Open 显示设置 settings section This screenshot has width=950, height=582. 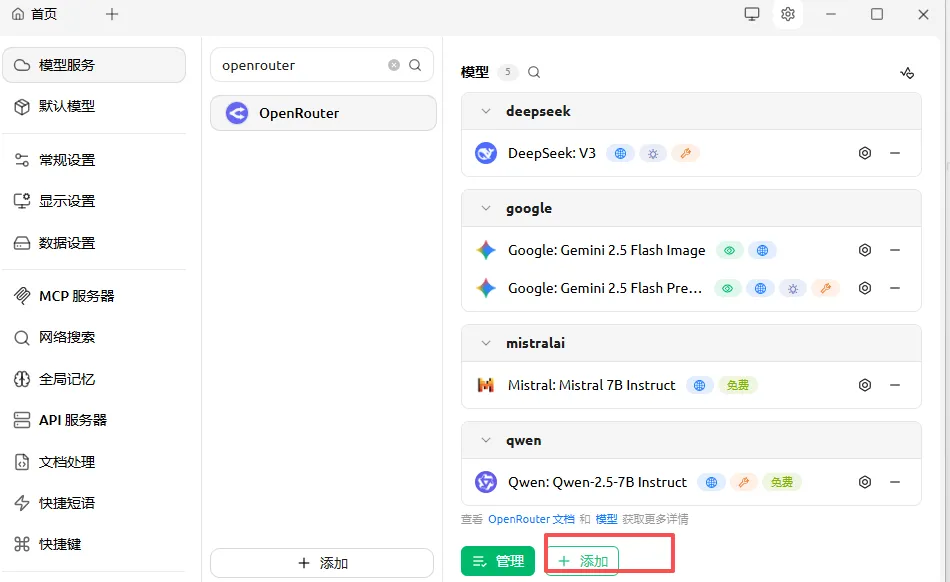point(94,201)
